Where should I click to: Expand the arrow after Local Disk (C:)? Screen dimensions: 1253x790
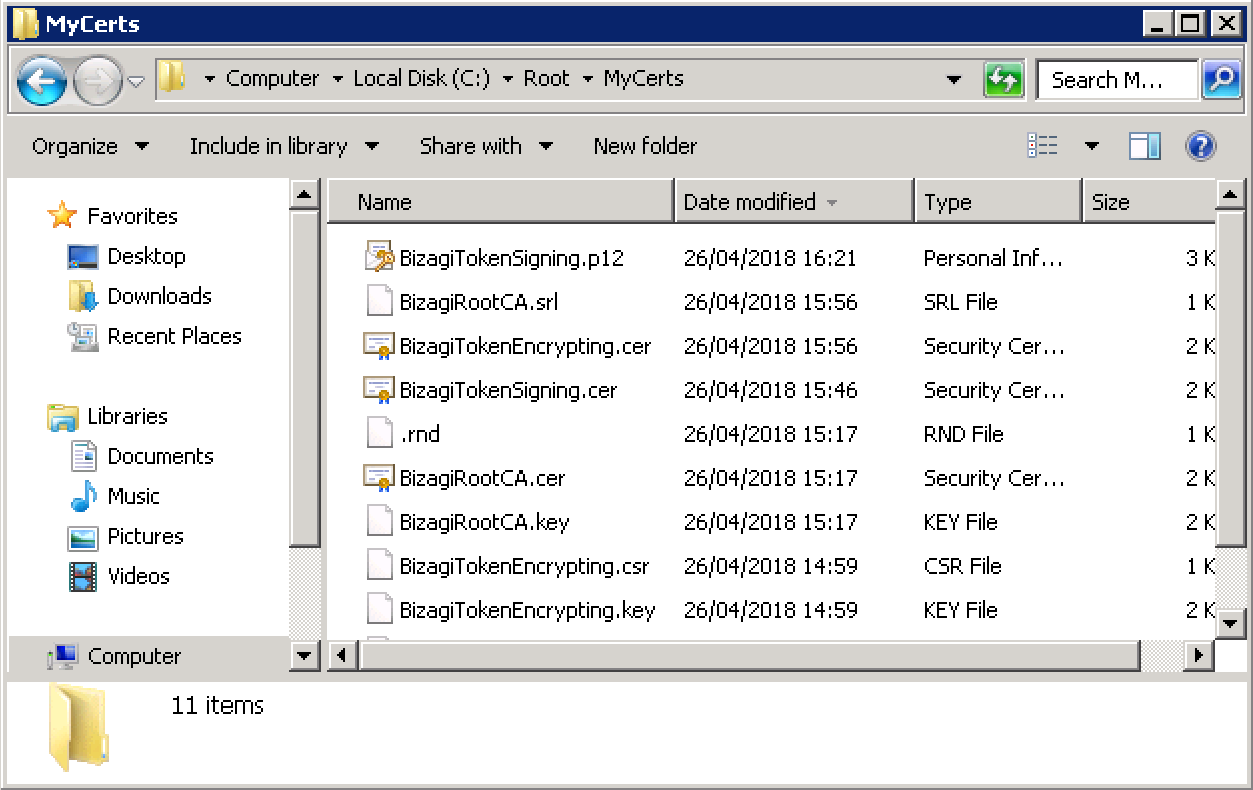coord(509,79)
